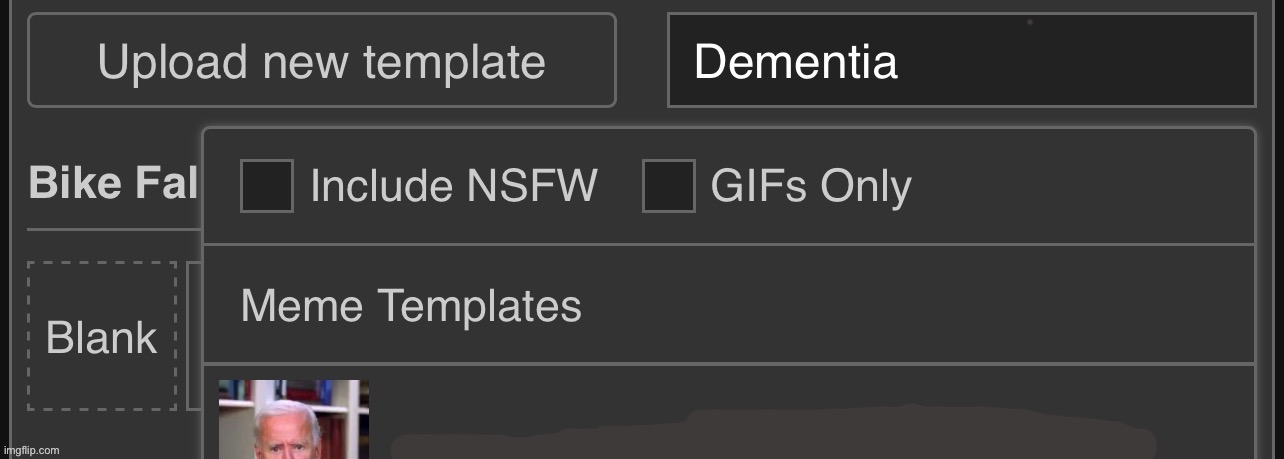
Task: Click the line beneath Bike Fal heading
Action: (114, 229)
